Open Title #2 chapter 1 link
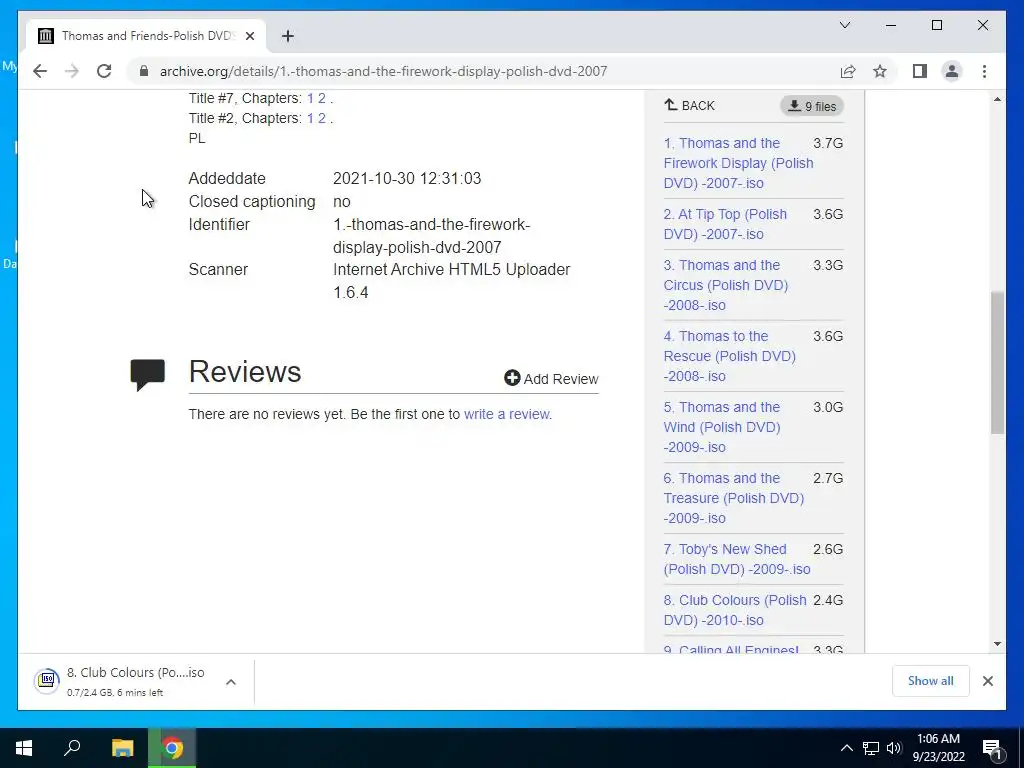Screen dimensions: 1024x768 tap(310, 118)
